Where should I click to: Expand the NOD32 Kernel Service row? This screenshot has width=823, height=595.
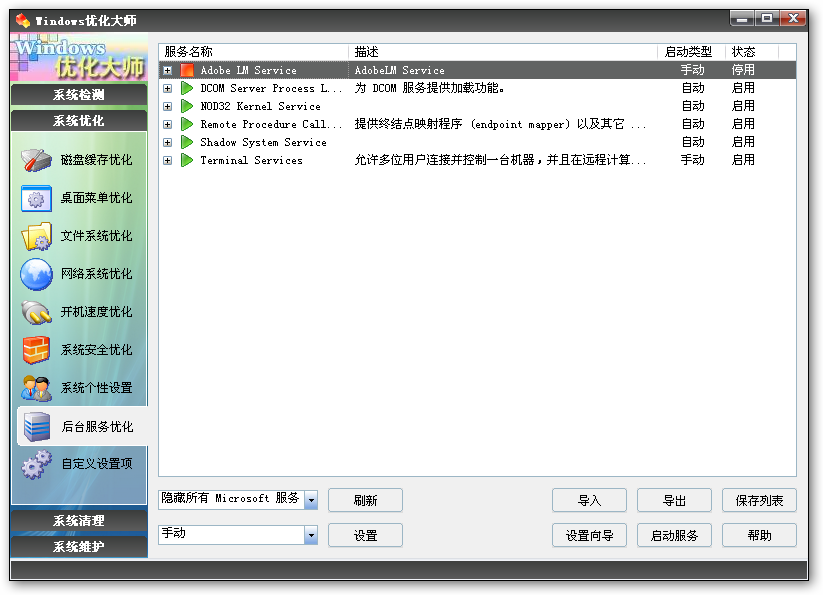click(x=167, y=107)
